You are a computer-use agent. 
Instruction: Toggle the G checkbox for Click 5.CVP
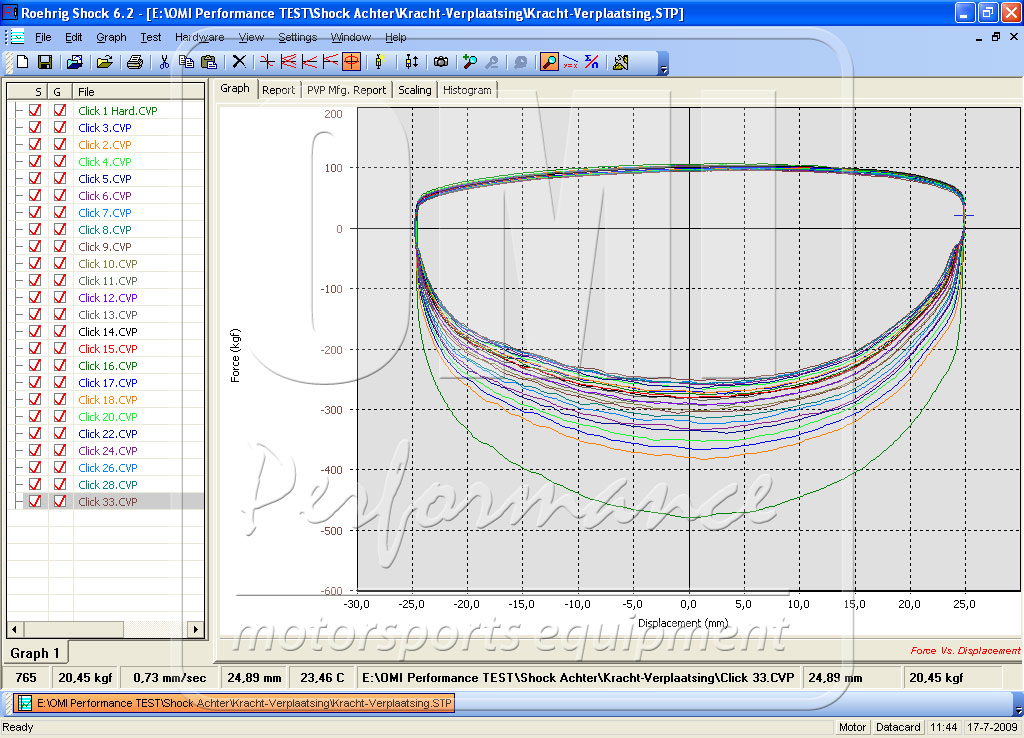tap(60, 179)
